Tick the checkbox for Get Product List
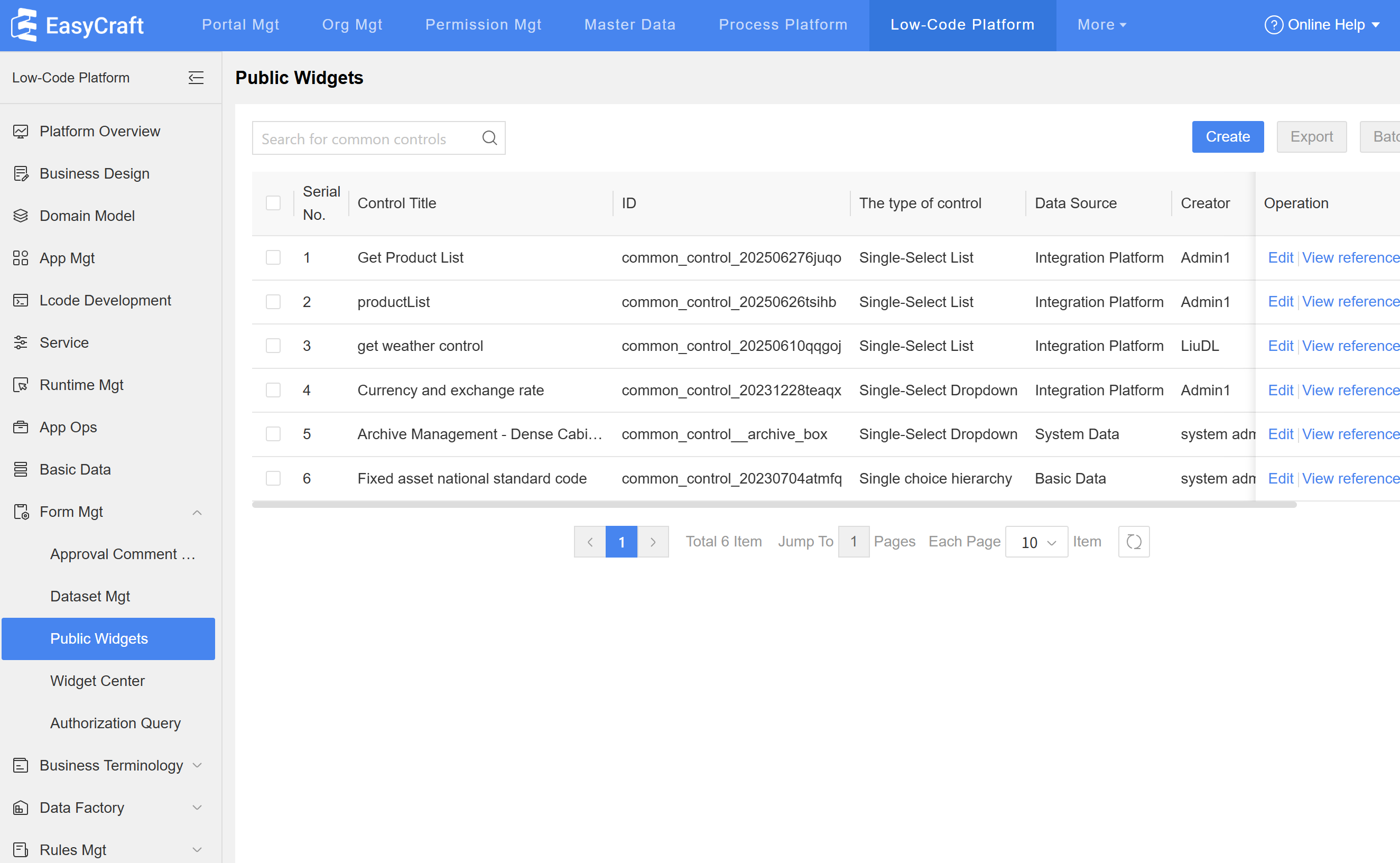This screenshot has height=863, width=1400. pos(273,257)
